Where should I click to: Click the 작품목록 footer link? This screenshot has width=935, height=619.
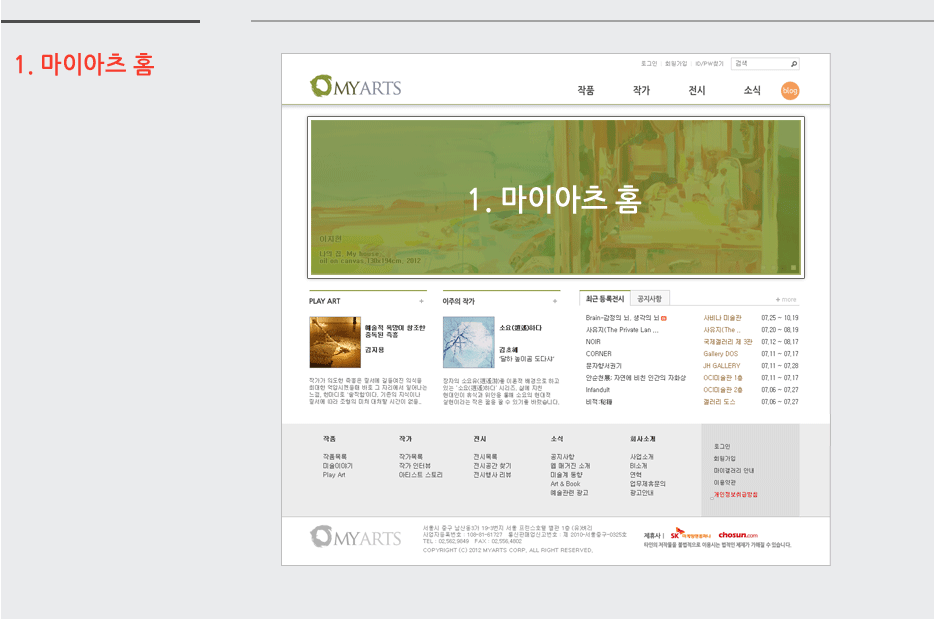(335, 457)
